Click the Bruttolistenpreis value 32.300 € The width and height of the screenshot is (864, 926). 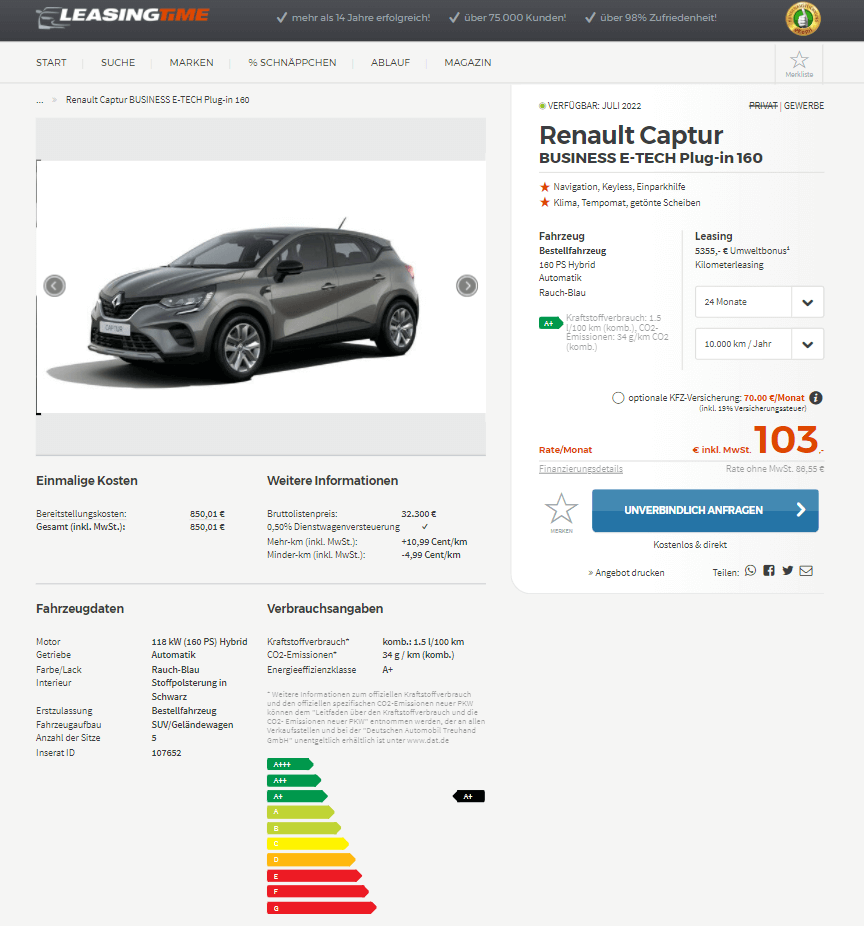click(419, 514)
